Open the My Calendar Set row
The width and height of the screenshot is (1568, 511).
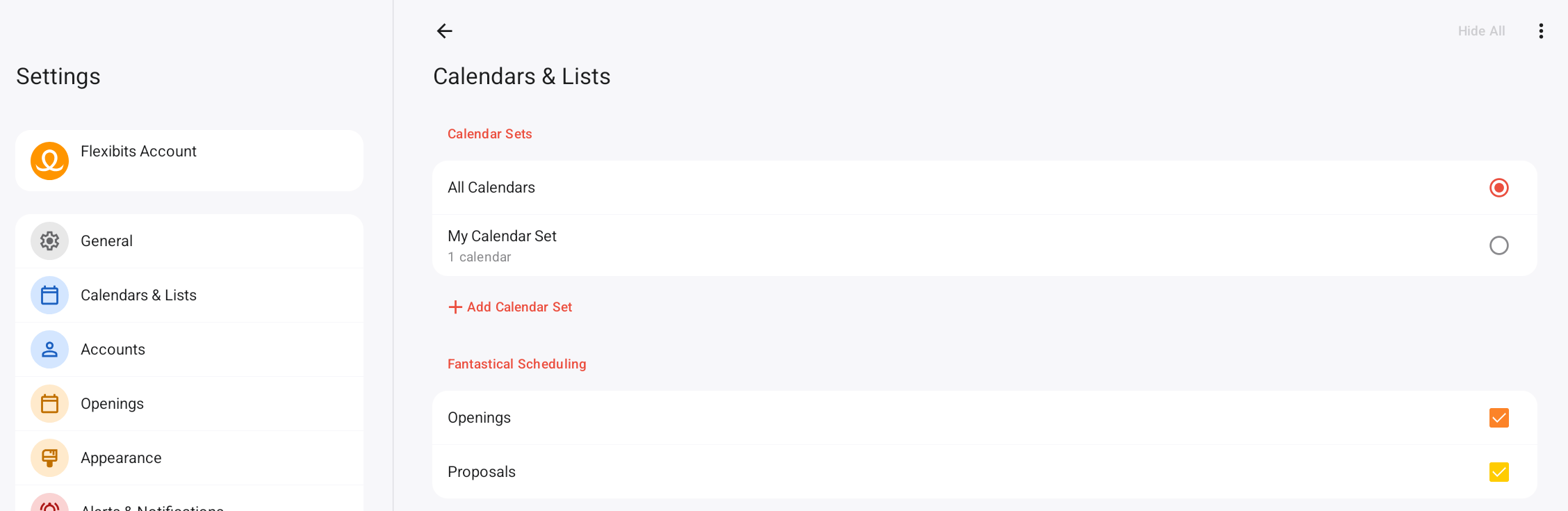point(984,245)
